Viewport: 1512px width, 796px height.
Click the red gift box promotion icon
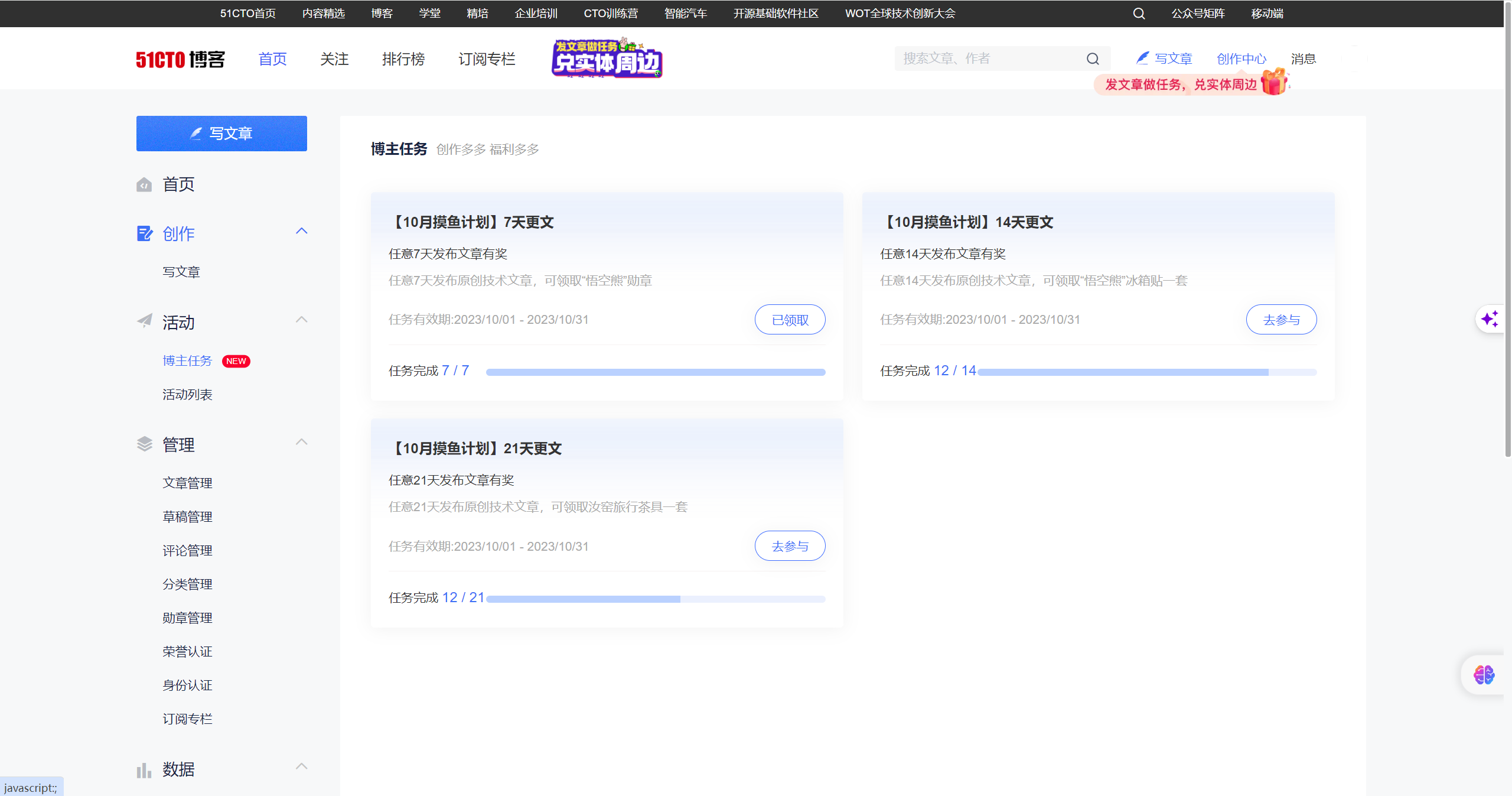1273,82
